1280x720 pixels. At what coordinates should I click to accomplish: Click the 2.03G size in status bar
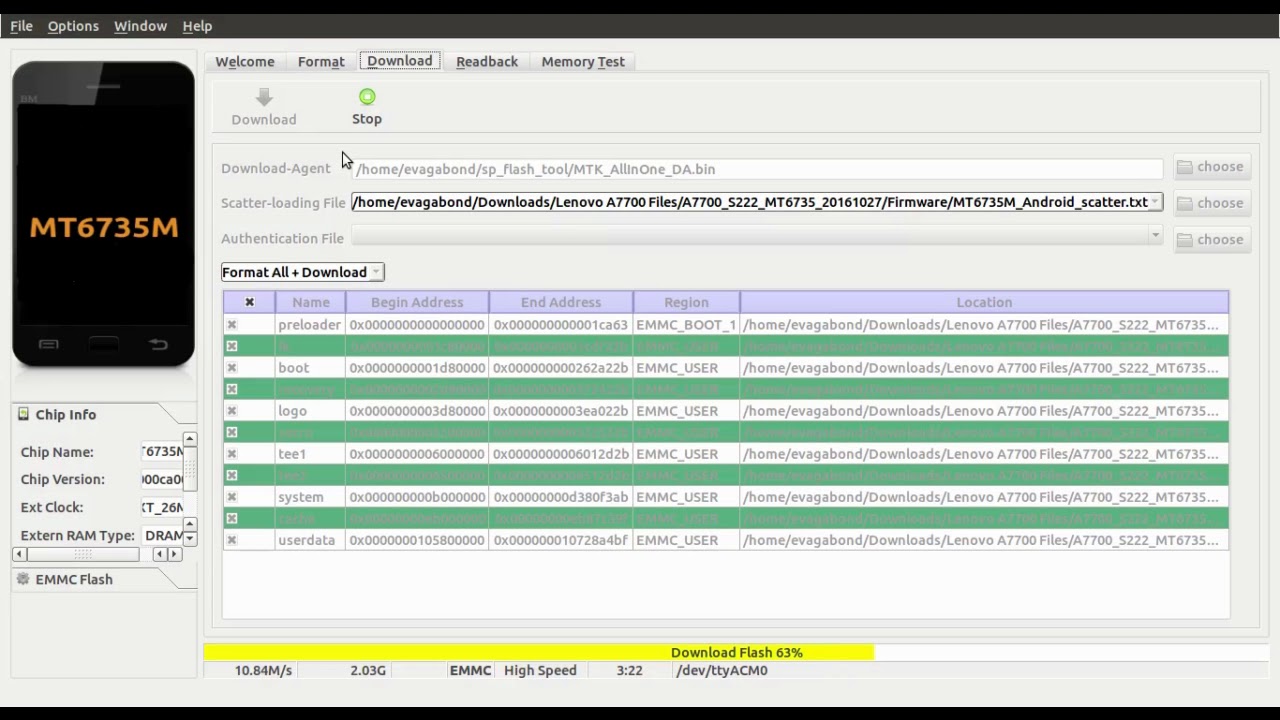coord(367,671)
